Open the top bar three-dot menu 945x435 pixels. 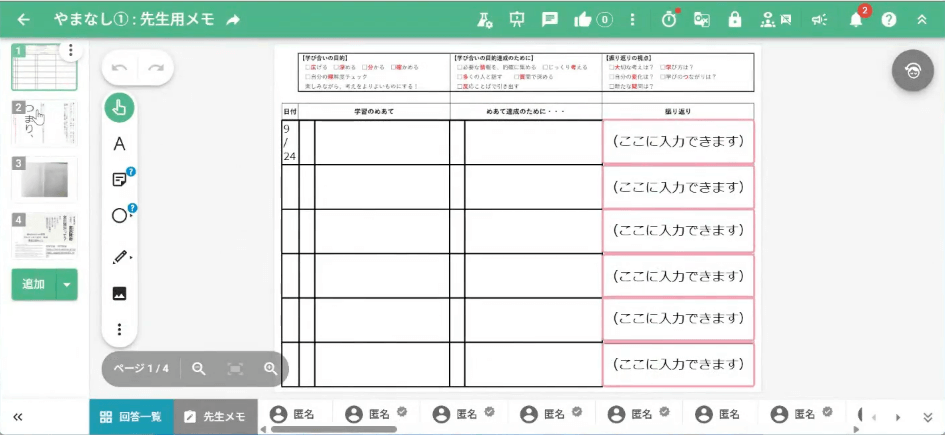pyautogui.click(x=632, y=20)
